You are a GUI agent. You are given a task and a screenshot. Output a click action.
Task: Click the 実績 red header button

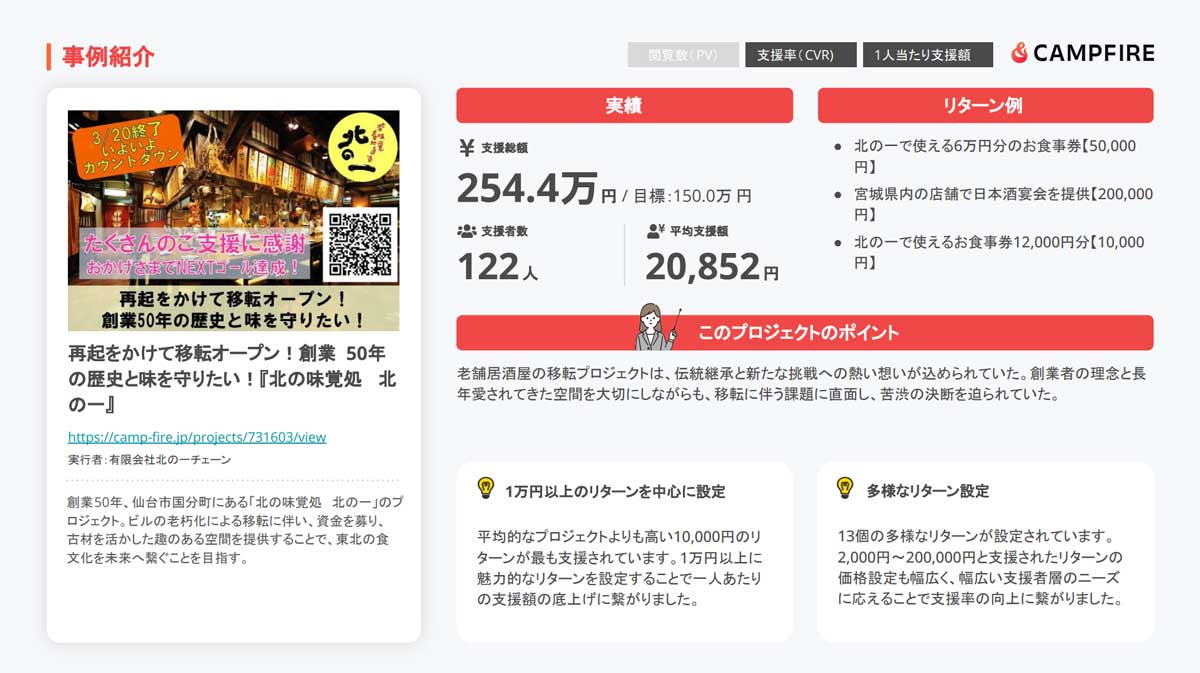pos(624,106)
